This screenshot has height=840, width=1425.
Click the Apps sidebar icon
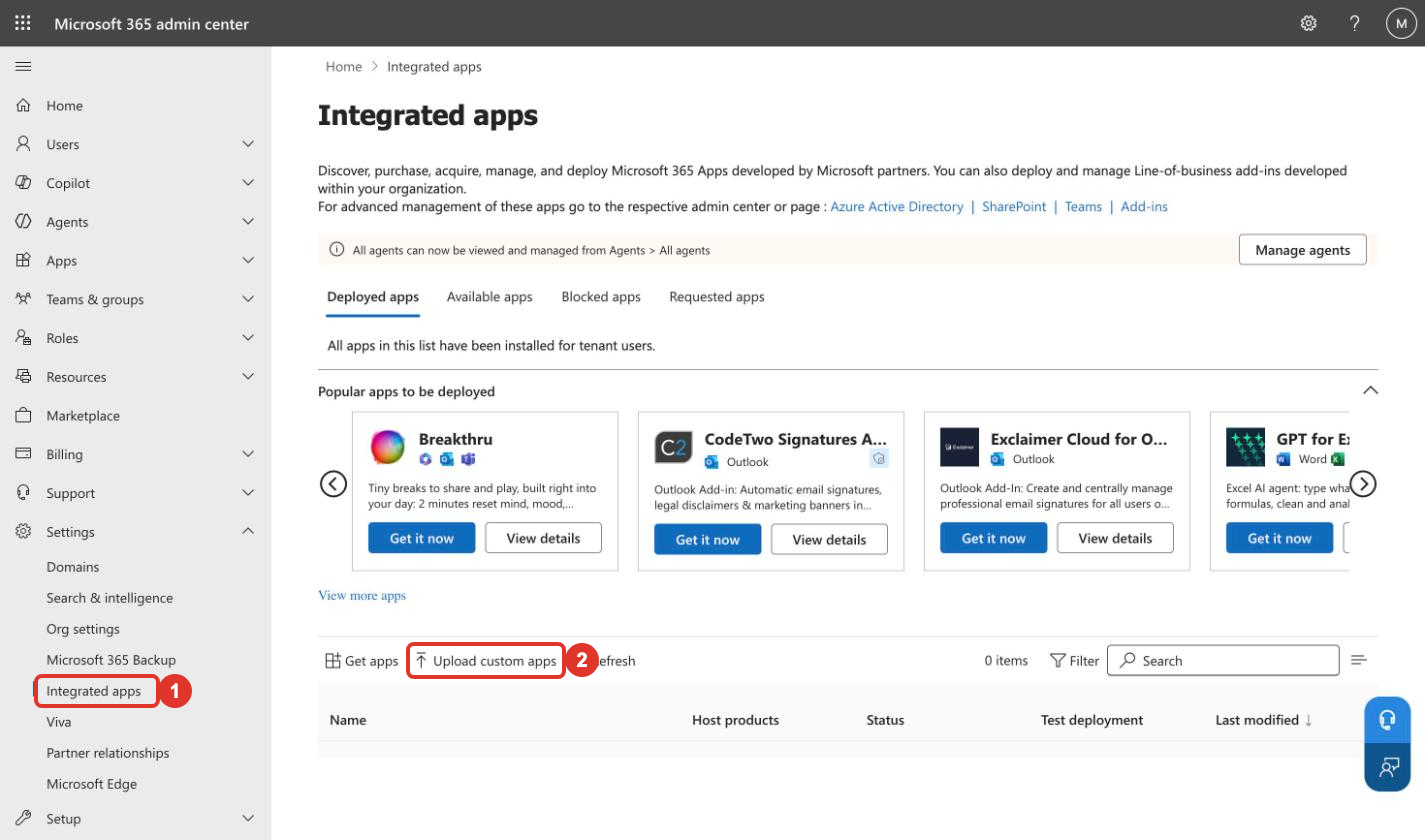(24, 260)
